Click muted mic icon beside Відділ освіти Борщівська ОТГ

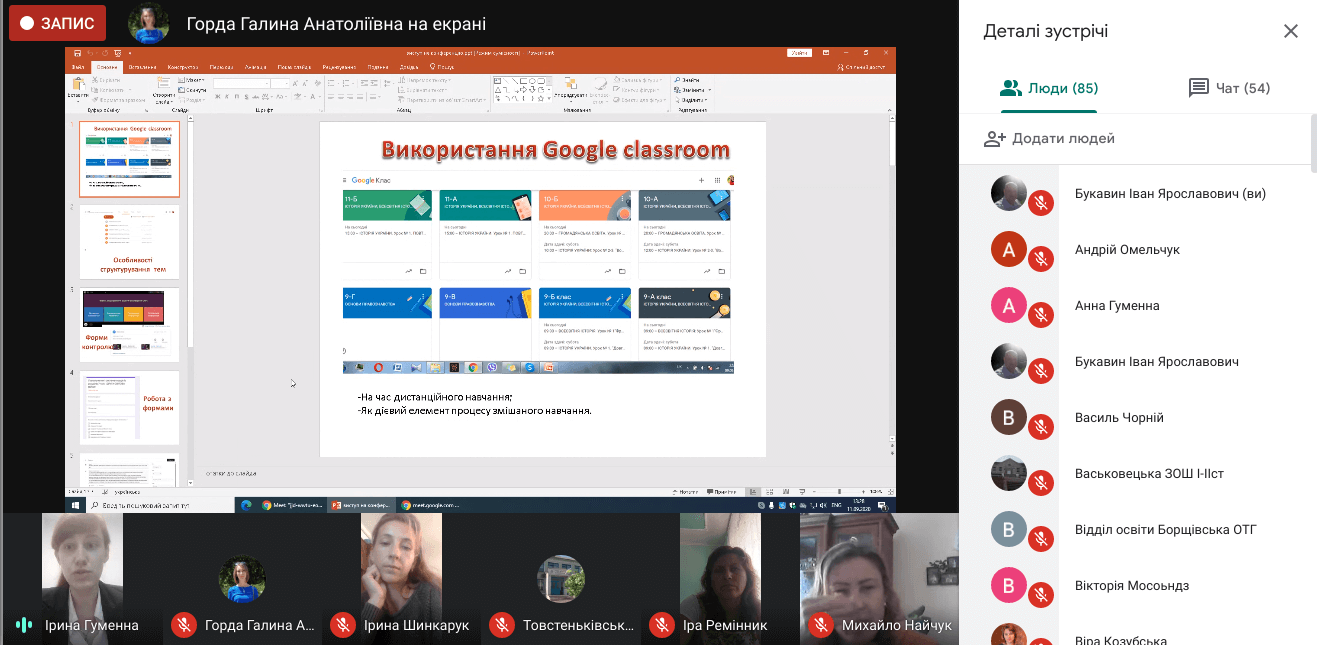[x=1041, y=539]
